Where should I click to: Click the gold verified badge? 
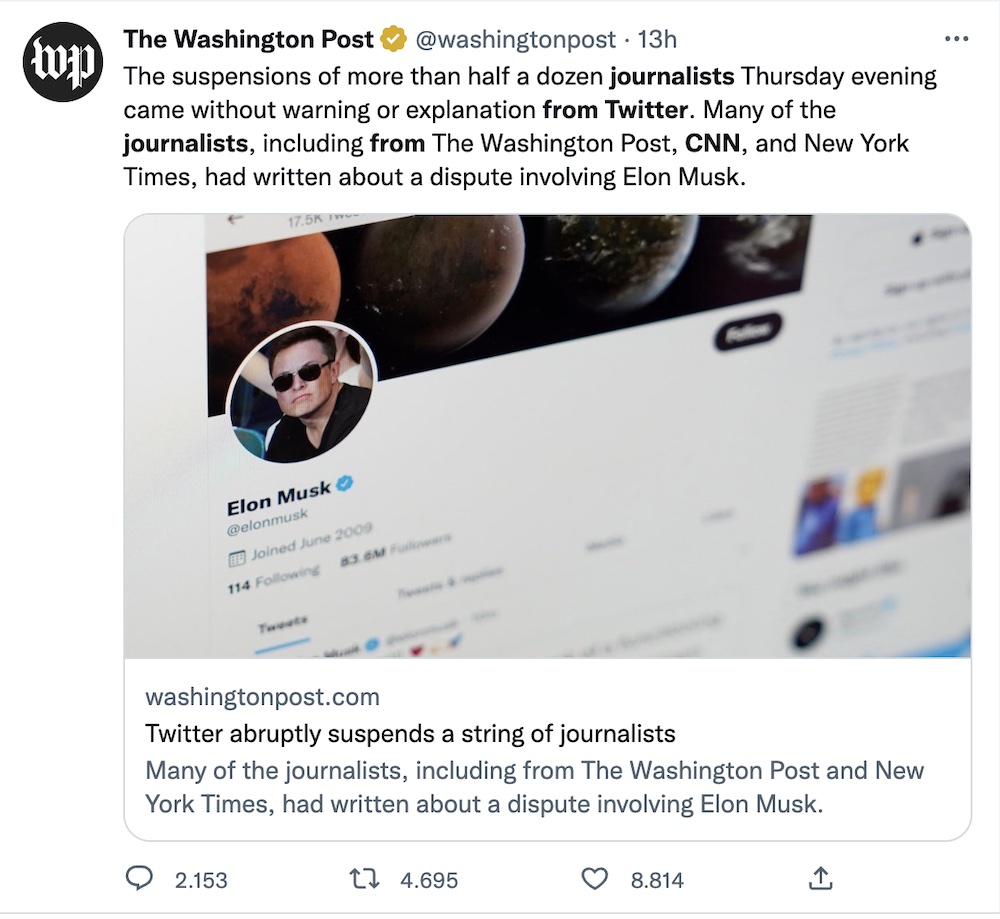pos(393,40)
